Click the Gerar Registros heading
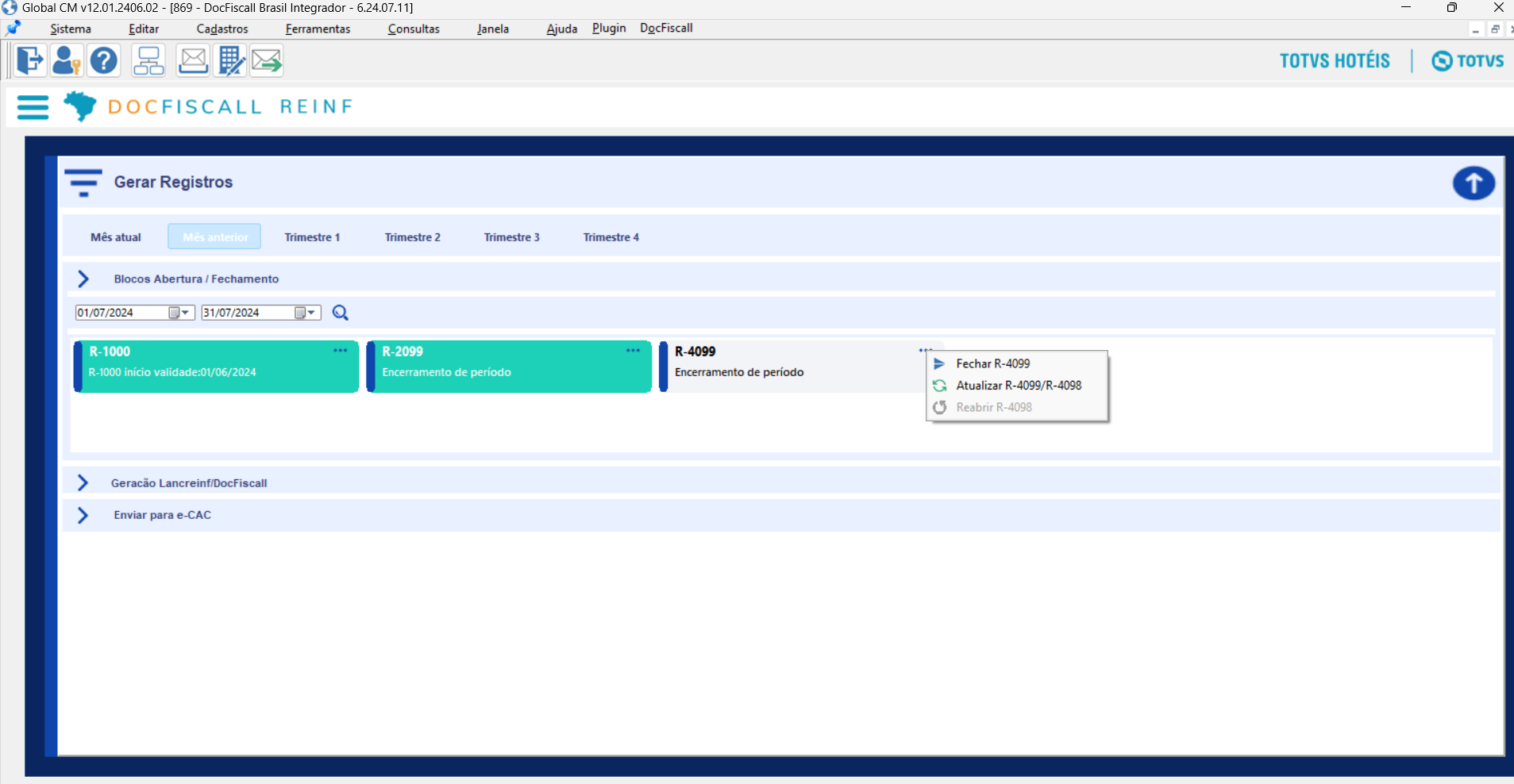1514x784 pixels. point(173,182)
